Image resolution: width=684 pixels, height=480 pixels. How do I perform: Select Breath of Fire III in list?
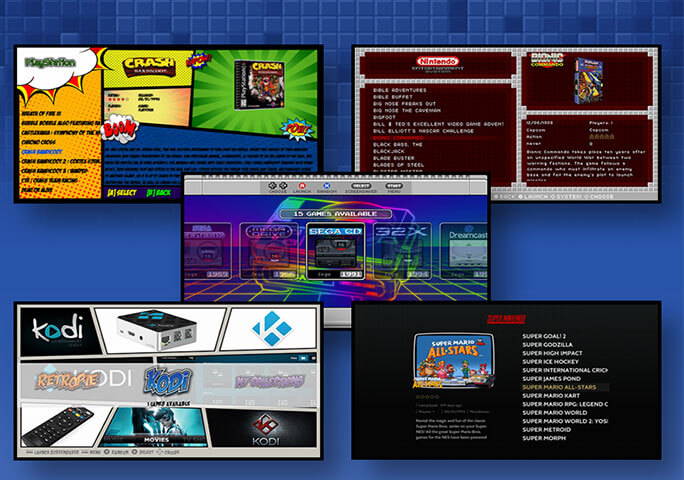41,113
